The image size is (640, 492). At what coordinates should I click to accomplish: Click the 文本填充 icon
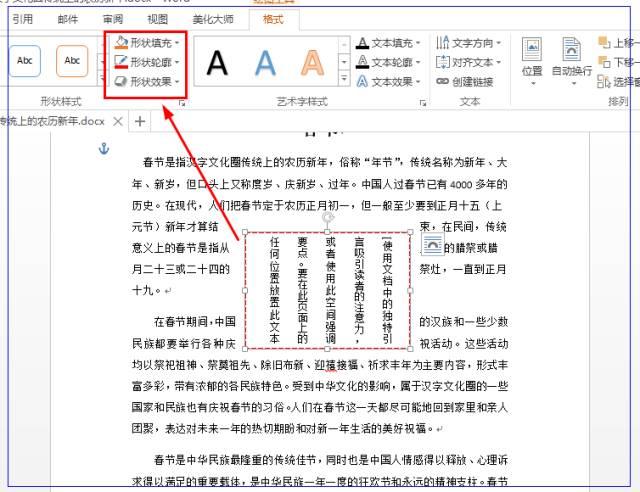(x=362, y=42)
